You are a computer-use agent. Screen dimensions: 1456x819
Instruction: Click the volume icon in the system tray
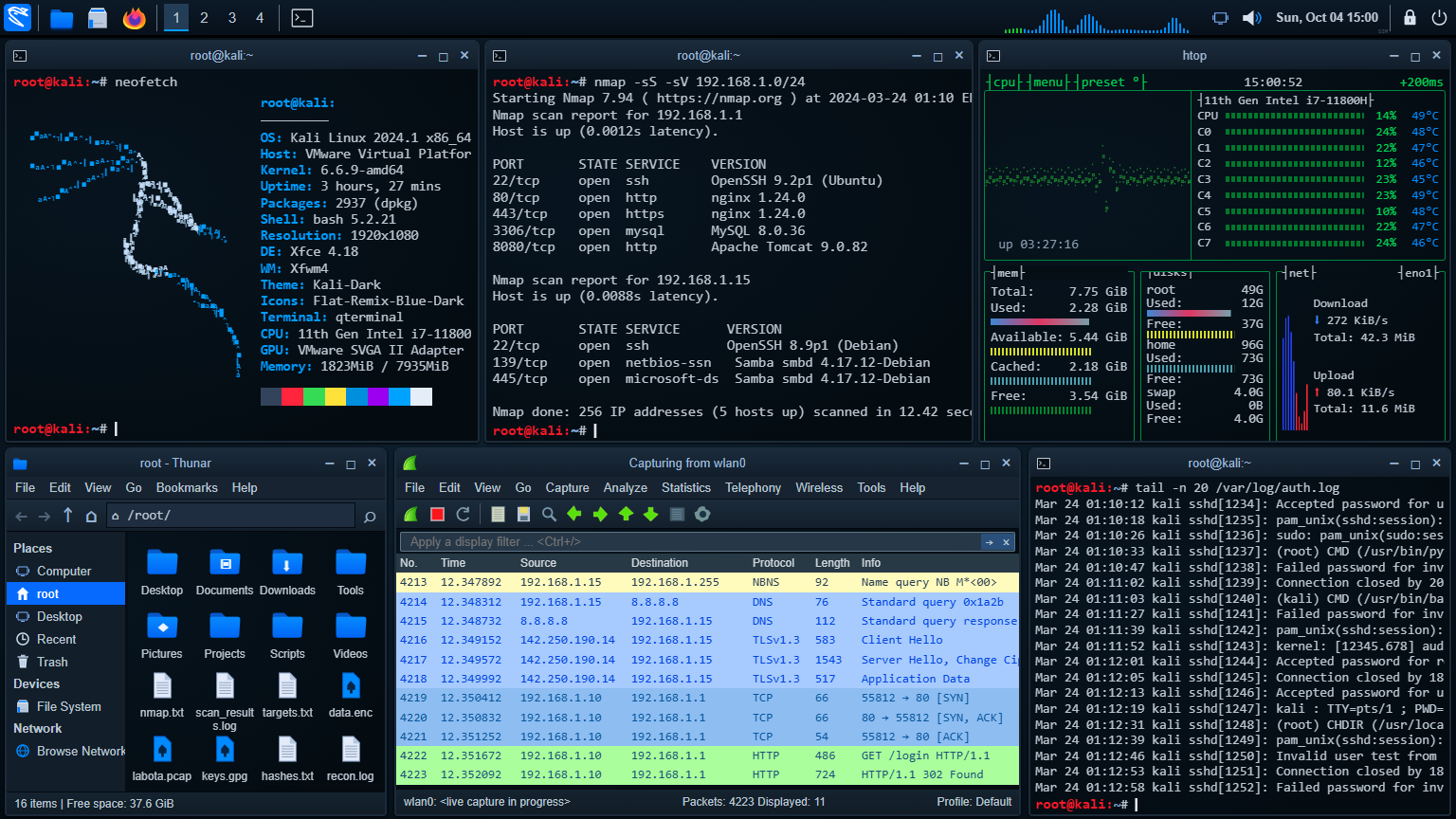1251,17
